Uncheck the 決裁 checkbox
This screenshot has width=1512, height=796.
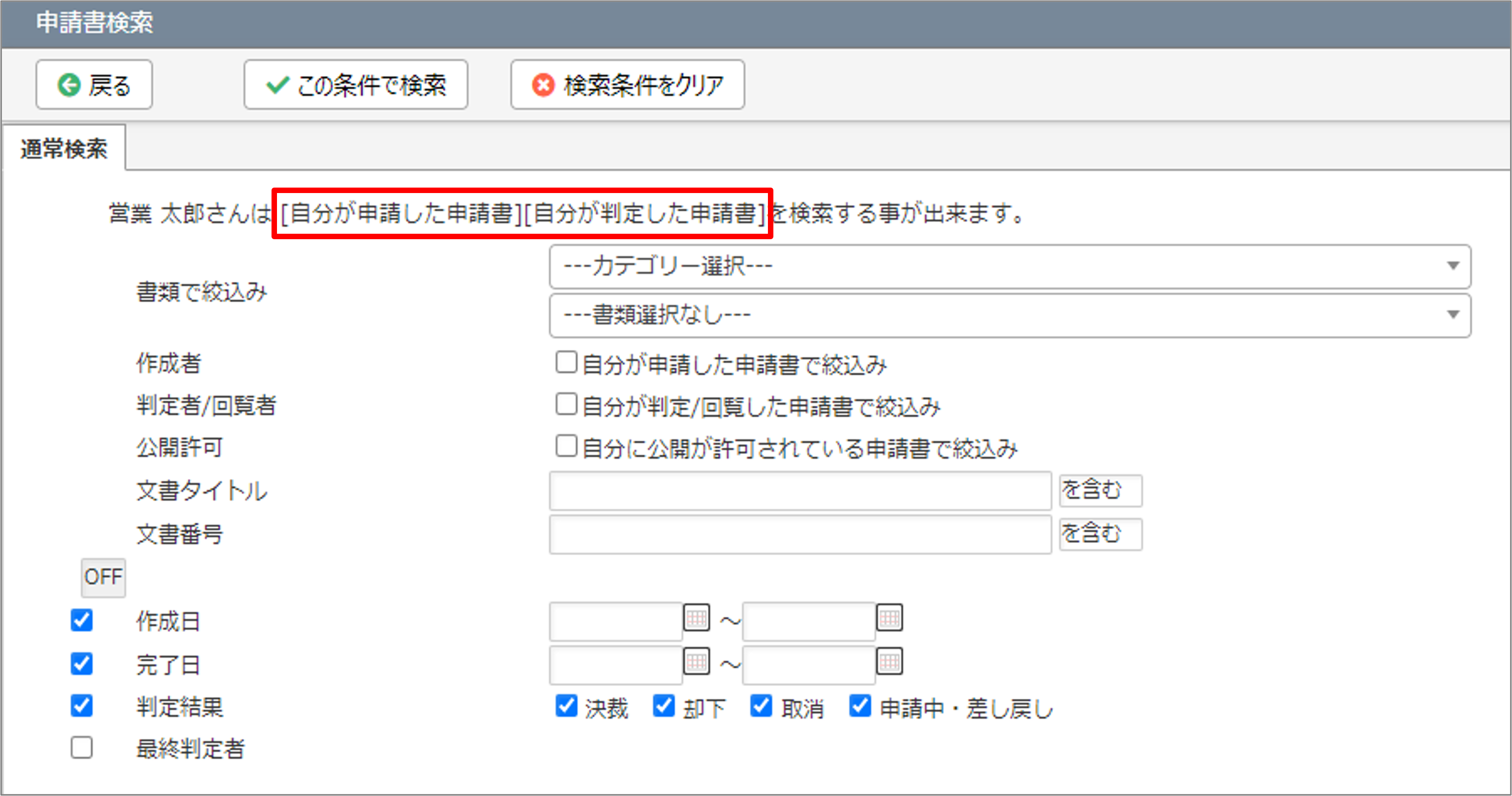click(x=566, y=706)
